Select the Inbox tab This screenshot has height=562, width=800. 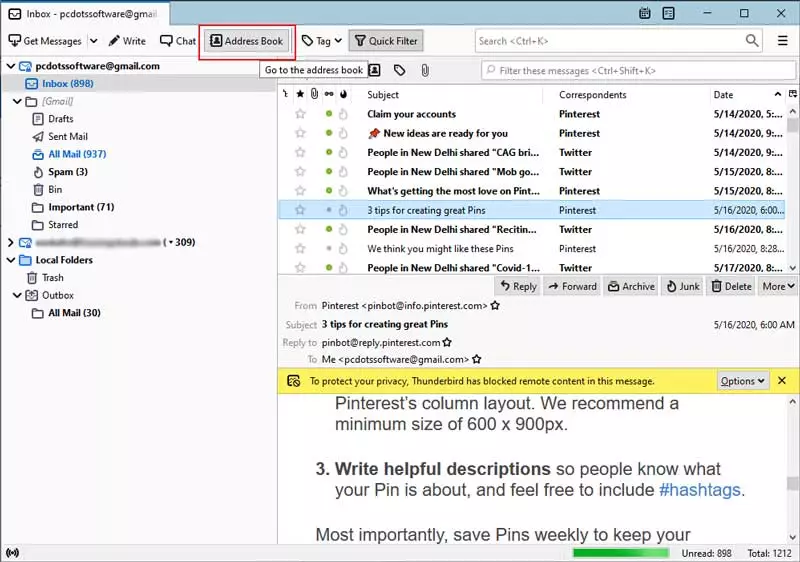click(x=85, y=13)
